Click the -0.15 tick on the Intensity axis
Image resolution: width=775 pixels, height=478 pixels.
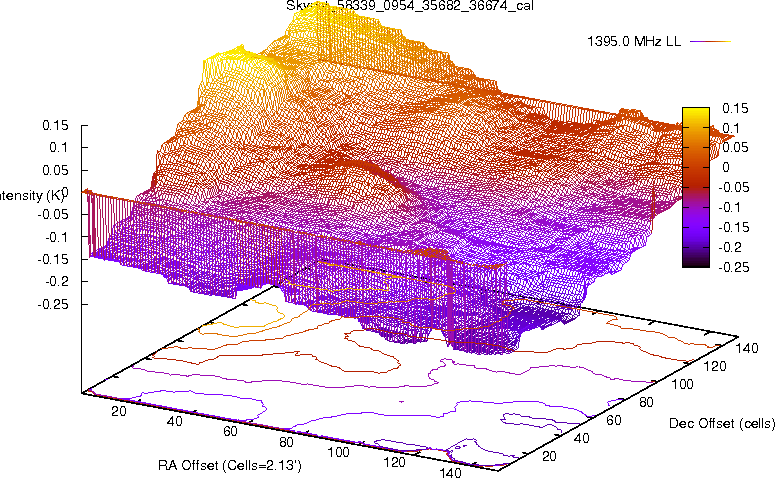click(53, 260)
